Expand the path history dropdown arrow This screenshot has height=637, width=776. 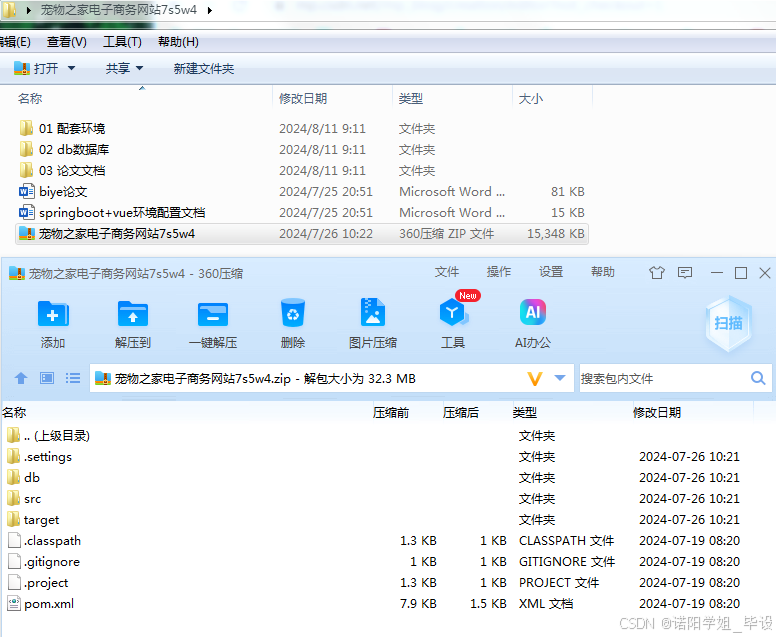coord(560,378)
